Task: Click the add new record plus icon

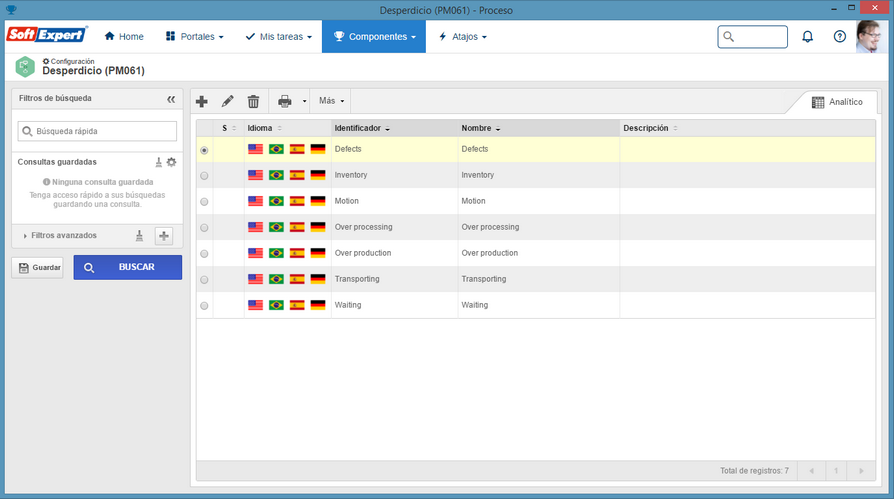Action: [x=201, y=102]
